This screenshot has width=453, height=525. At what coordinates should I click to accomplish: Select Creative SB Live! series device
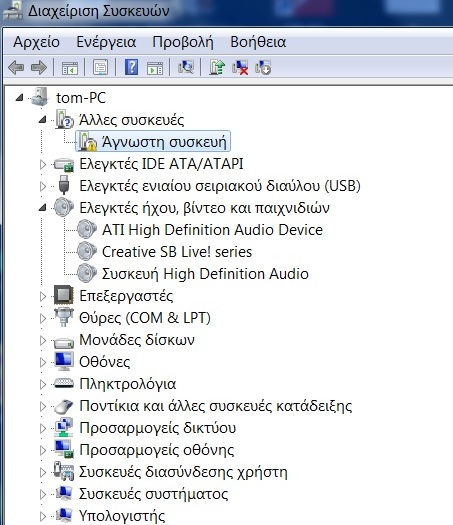pos(177,252)
